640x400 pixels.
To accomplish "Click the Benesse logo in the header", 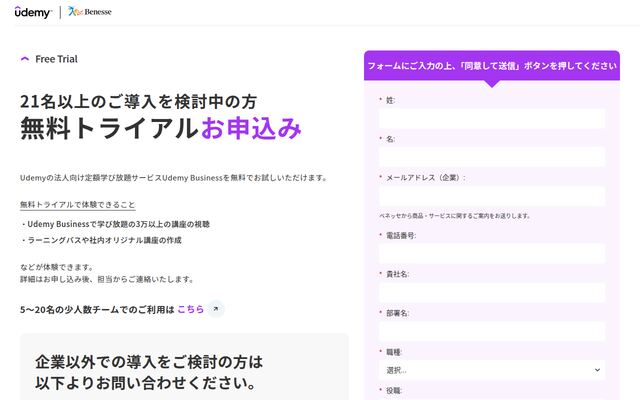I will coord(89,12).
